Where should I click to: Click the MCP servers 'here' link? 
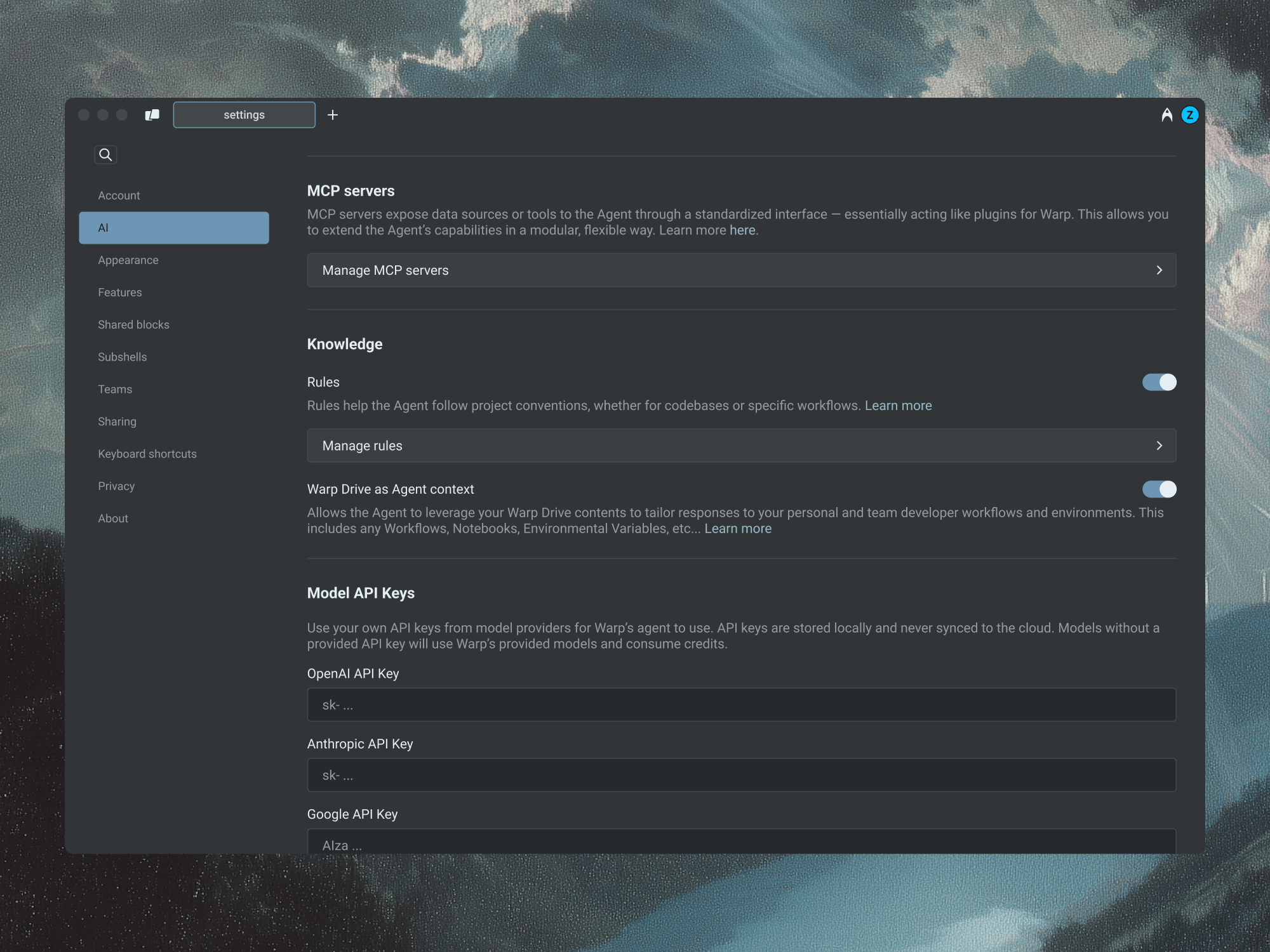(742, 230)
